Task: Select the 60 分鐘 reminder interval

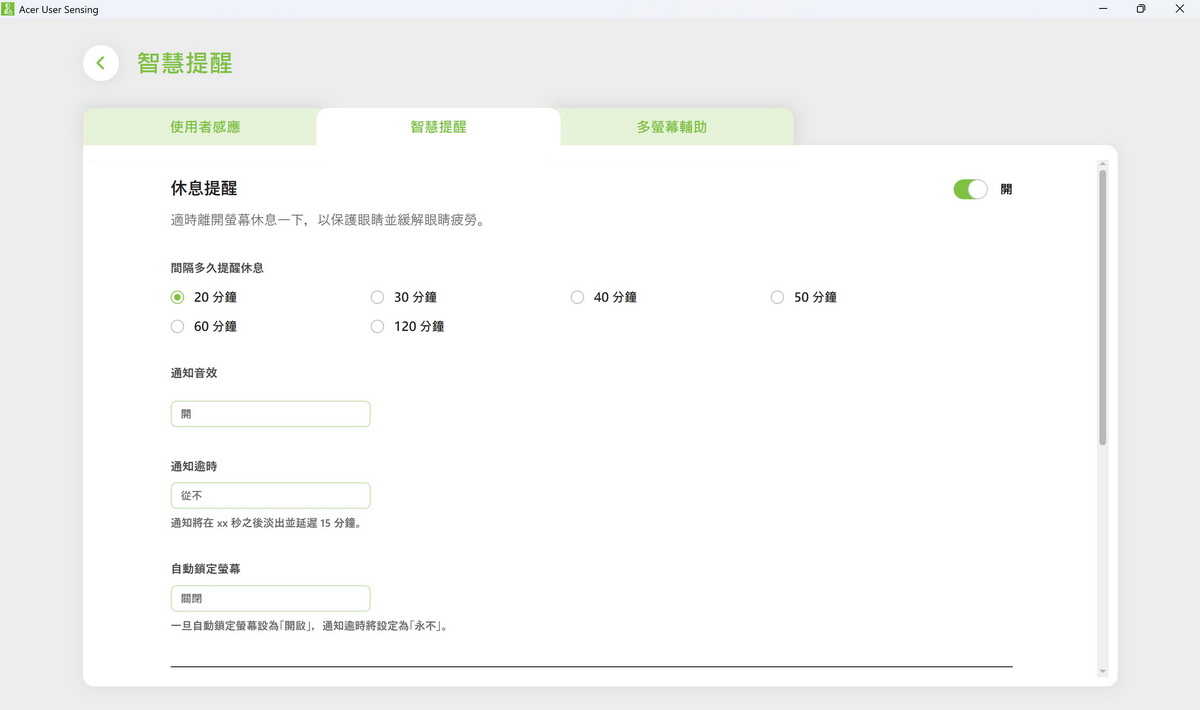Action: [x=178, y=326]
